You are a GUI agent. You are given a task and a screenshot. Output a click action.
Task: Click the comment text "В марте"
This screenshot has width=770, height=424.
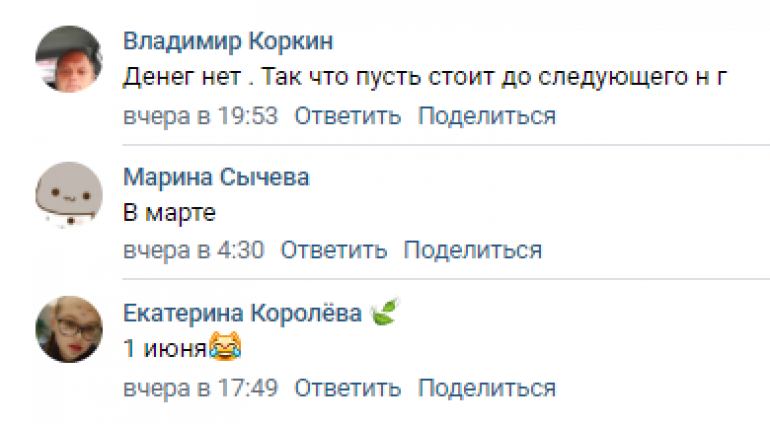pos(169,213)
